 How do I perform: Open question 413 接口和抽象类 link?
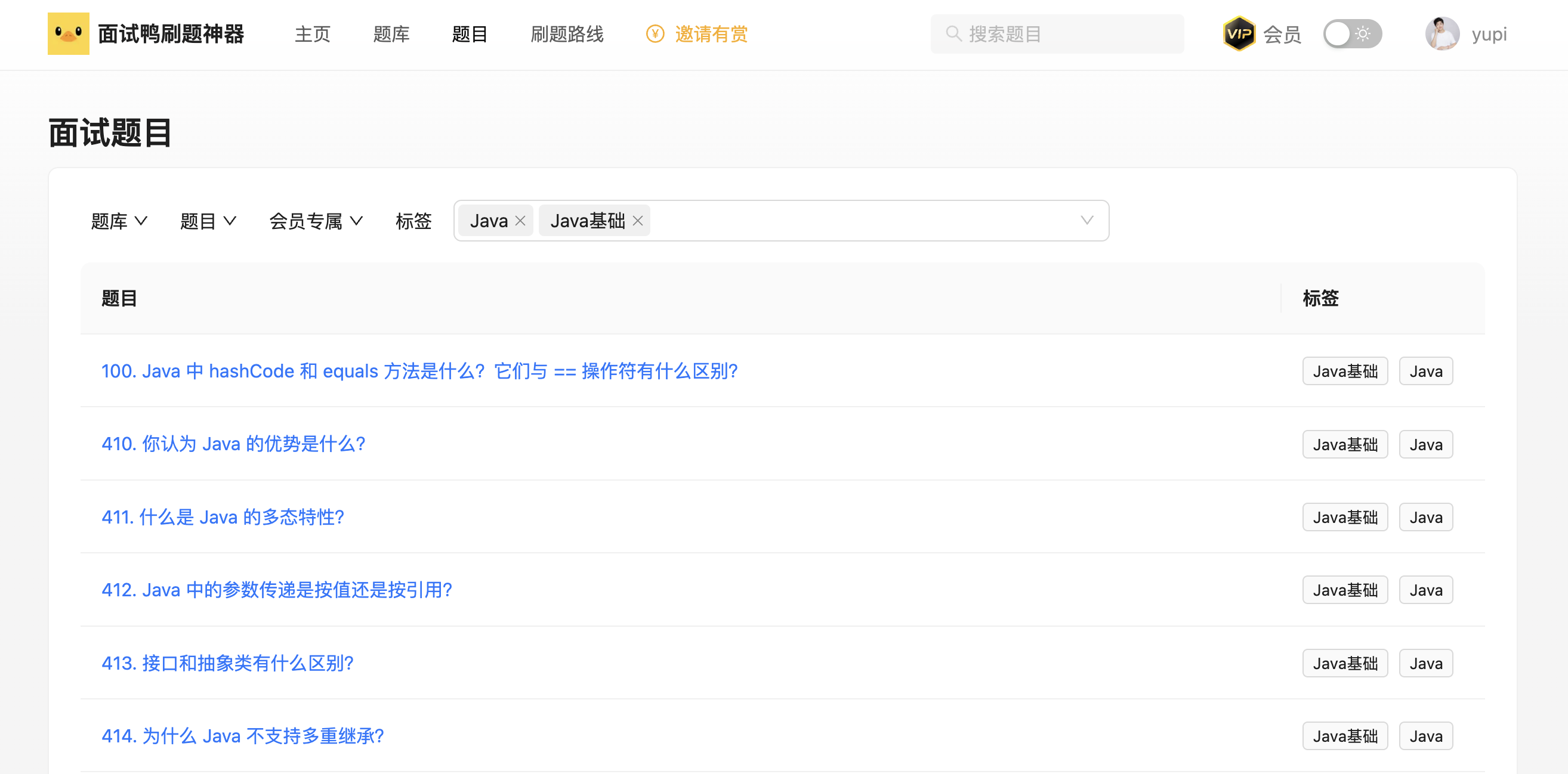pyautogui.click(x=227, y=663)
